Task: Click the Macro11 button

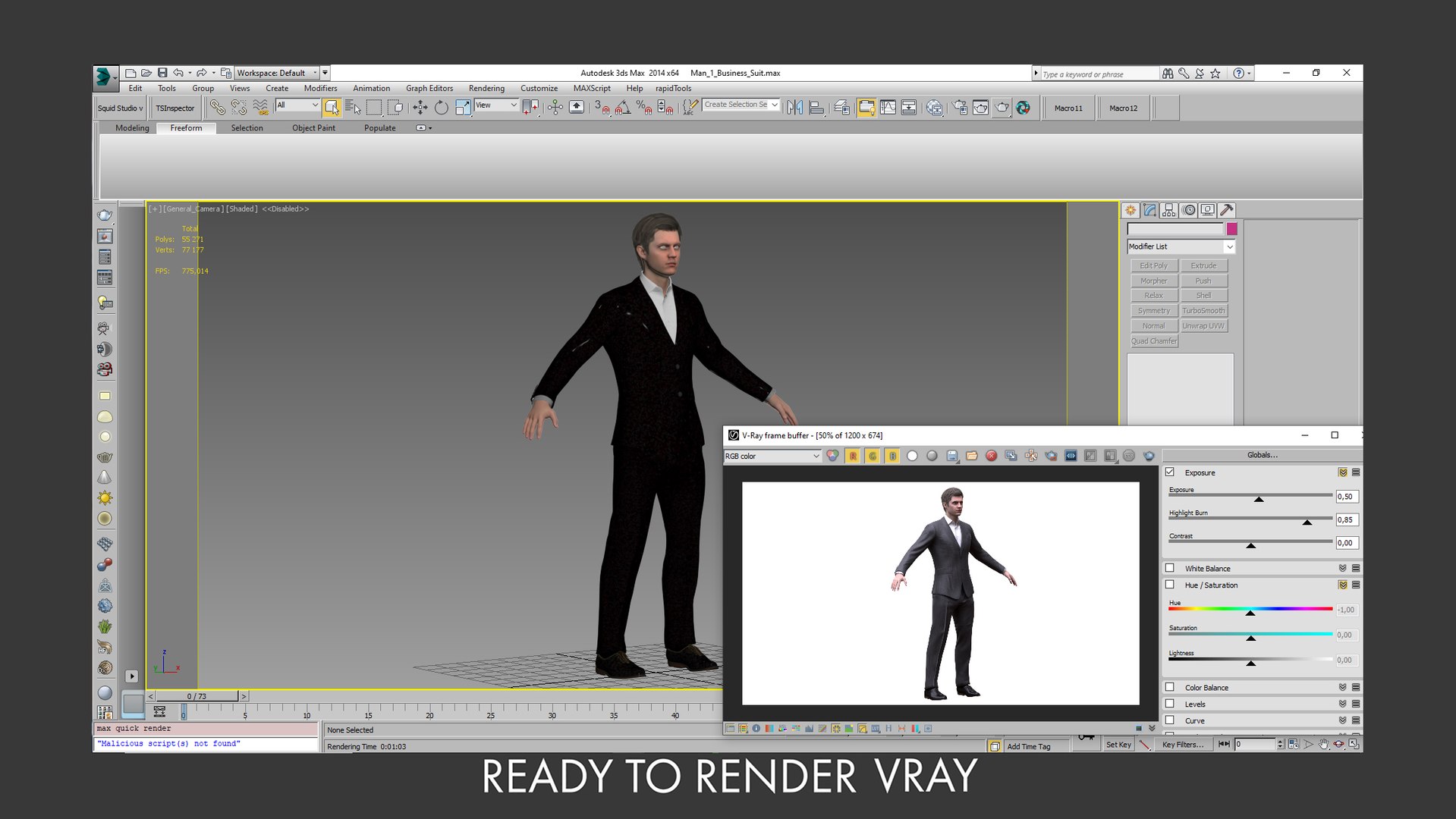Action: (1068, 108)
